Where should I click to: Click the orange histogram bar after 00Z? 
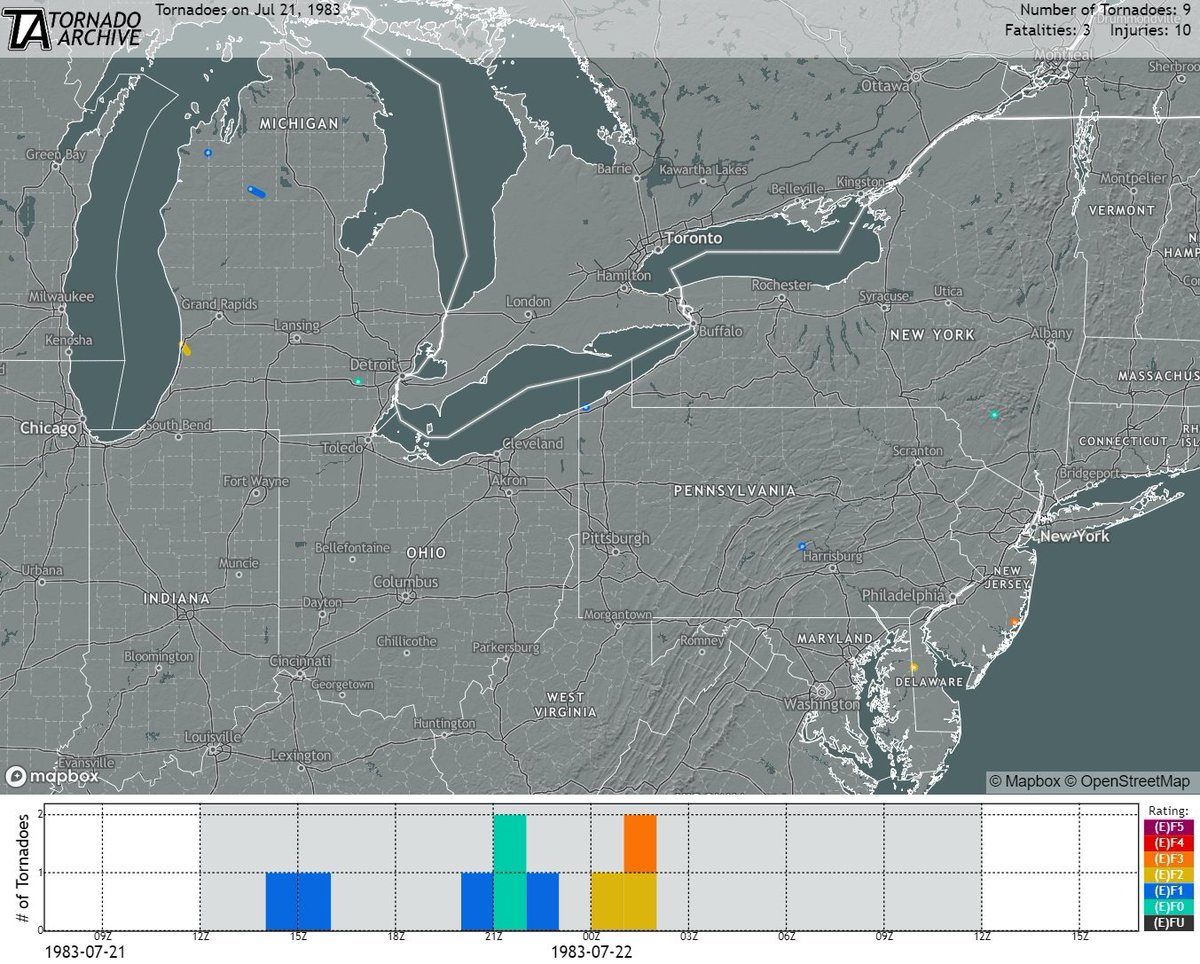tap(640, 844)
